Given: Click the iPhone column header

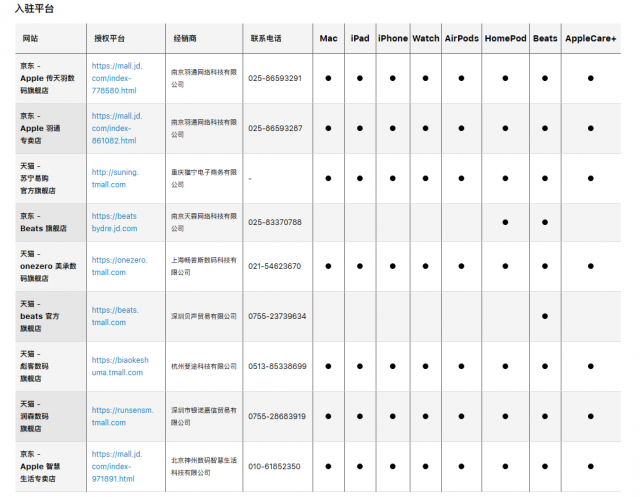Looking at the screenshot, I should (x=393, y=38).
